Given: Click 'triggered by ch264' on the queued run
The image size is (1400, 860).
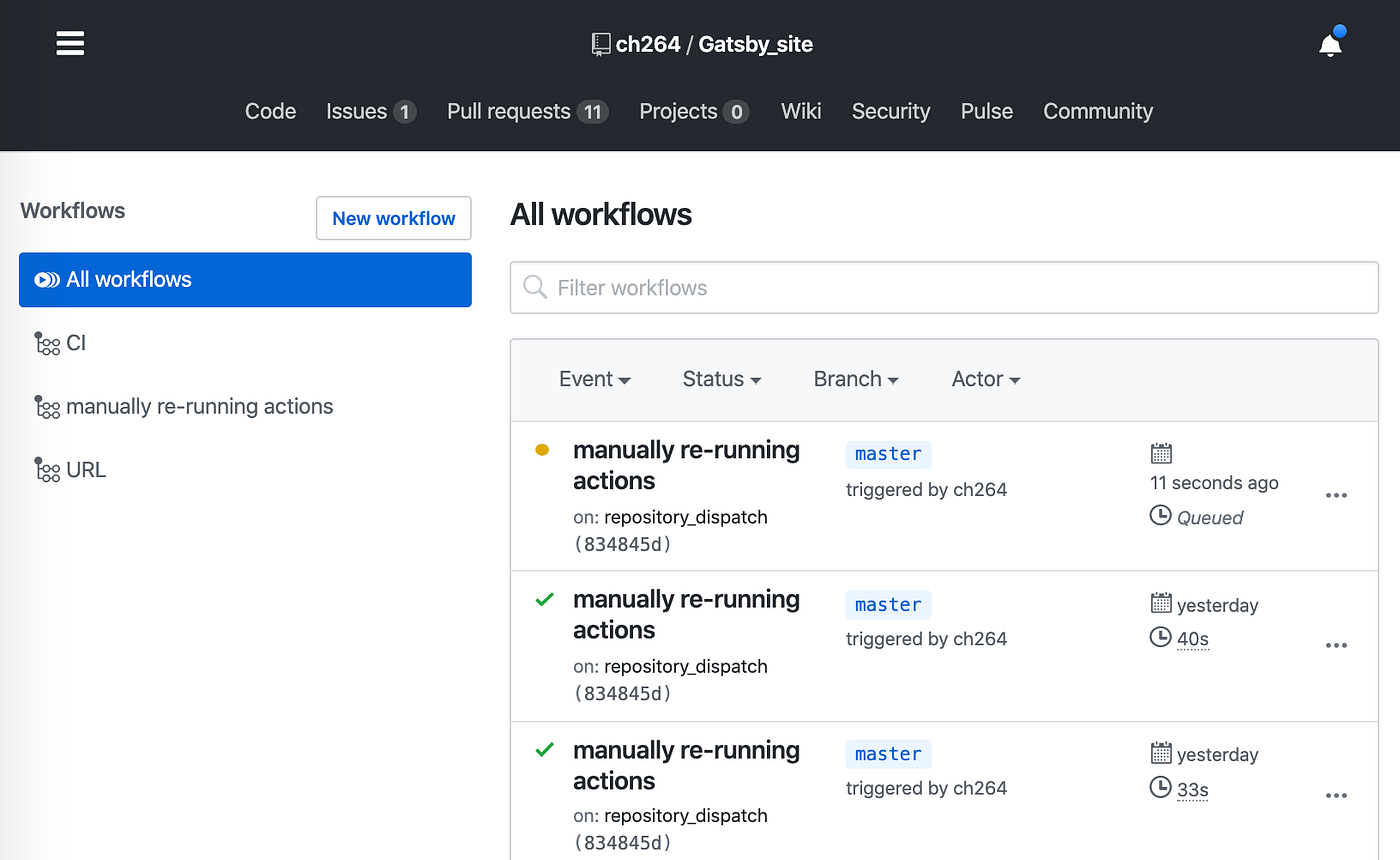Looking at the screenshot, I should tap(926, 490).
